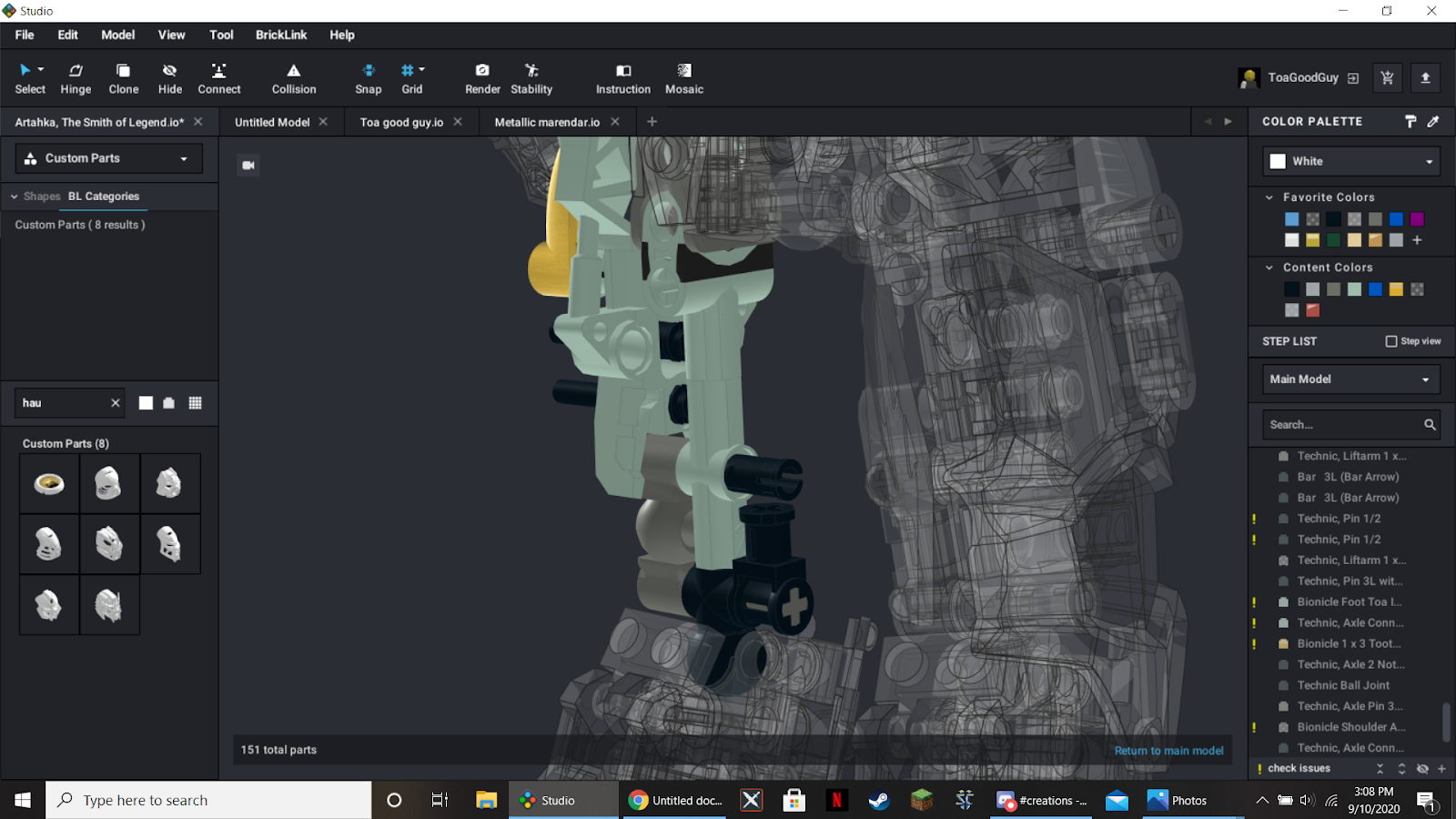This screenshot has width=1456, height=819.
Task: Toggle the brick icon view
Action: tap(169, 403)
